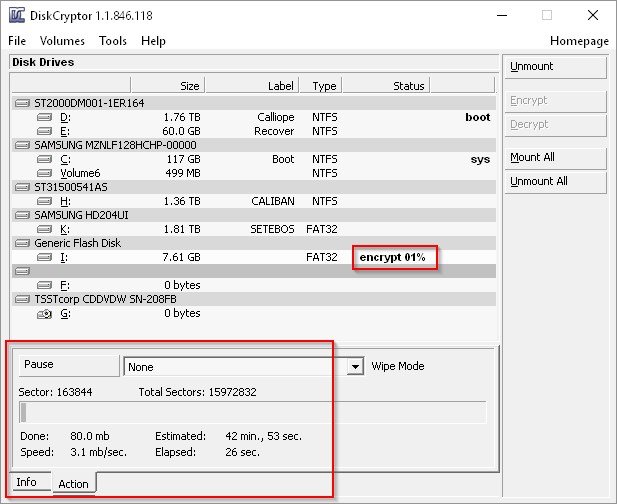This screenshot has width=617, height=504.
Task: Click the 1.76 TB size value
Action: (182, 117)
